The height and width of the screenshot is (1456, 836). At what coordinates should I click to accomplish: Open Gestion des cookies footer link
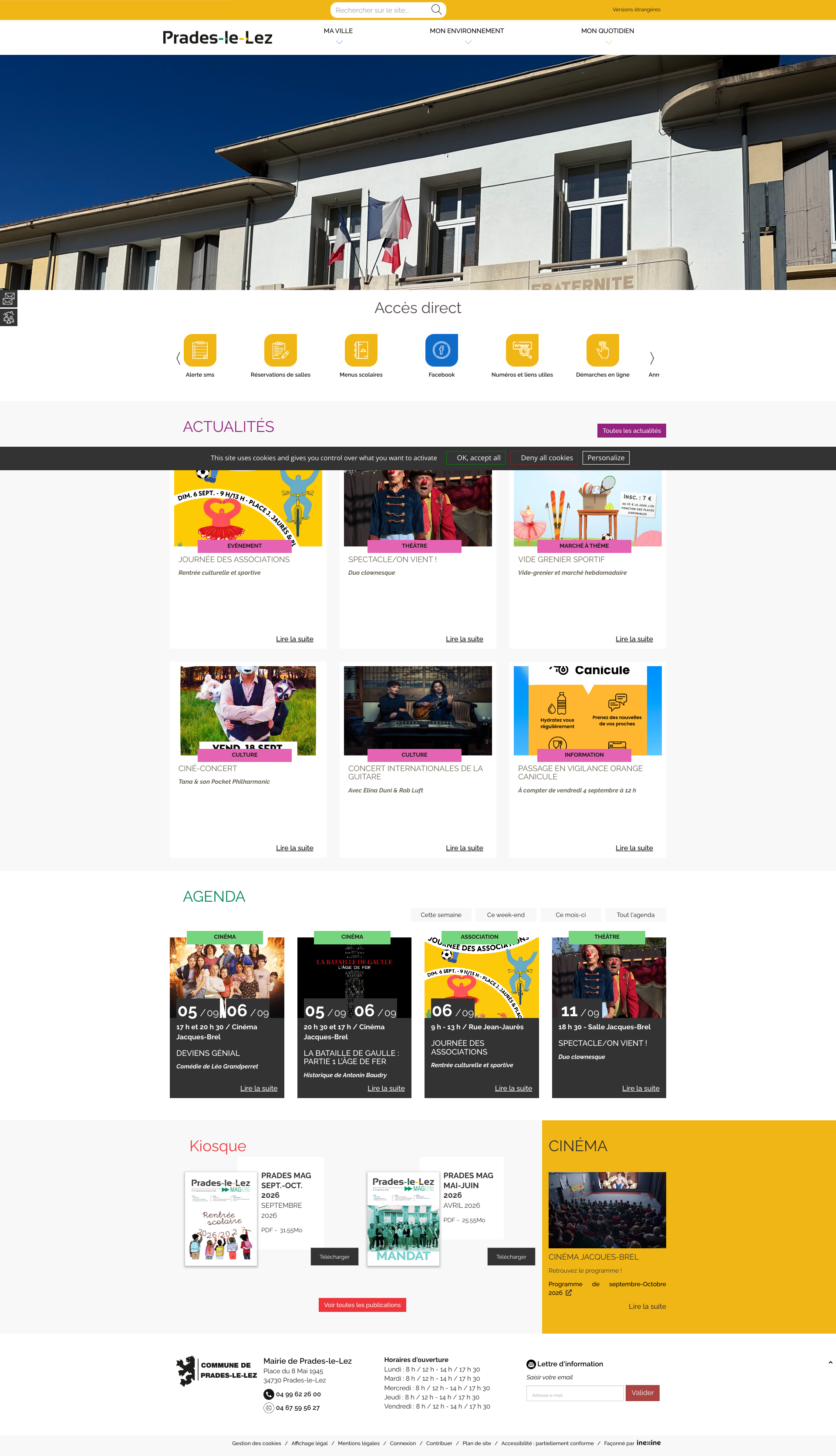point(256,1443)
